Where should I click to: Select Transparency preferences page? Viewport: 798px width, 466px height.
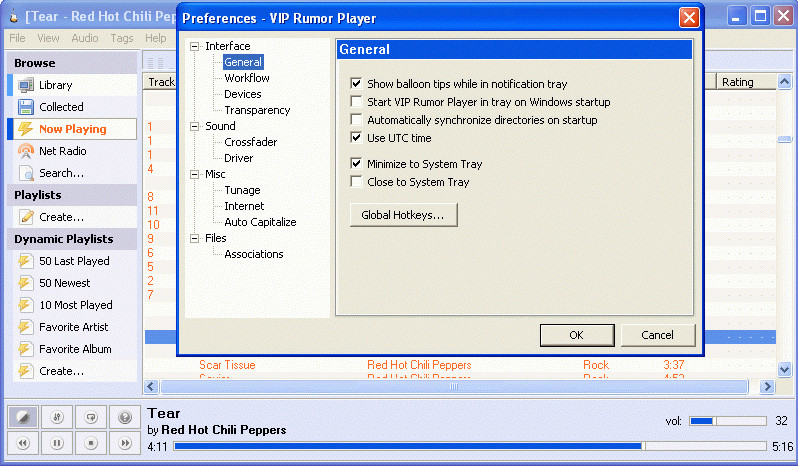(257, 110)
